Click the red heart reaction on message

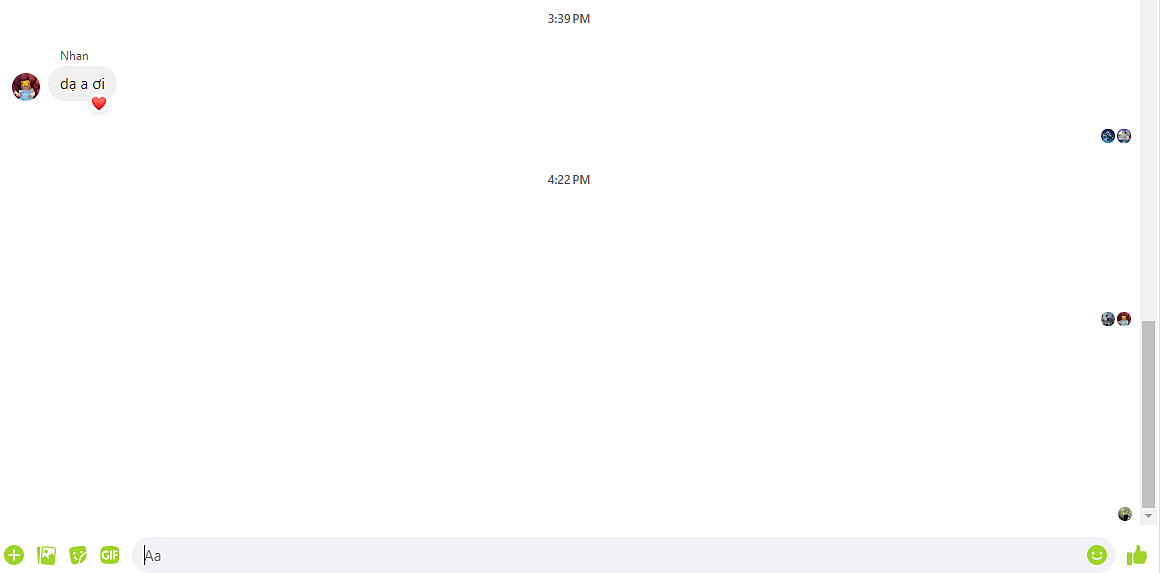pos(98,103)
